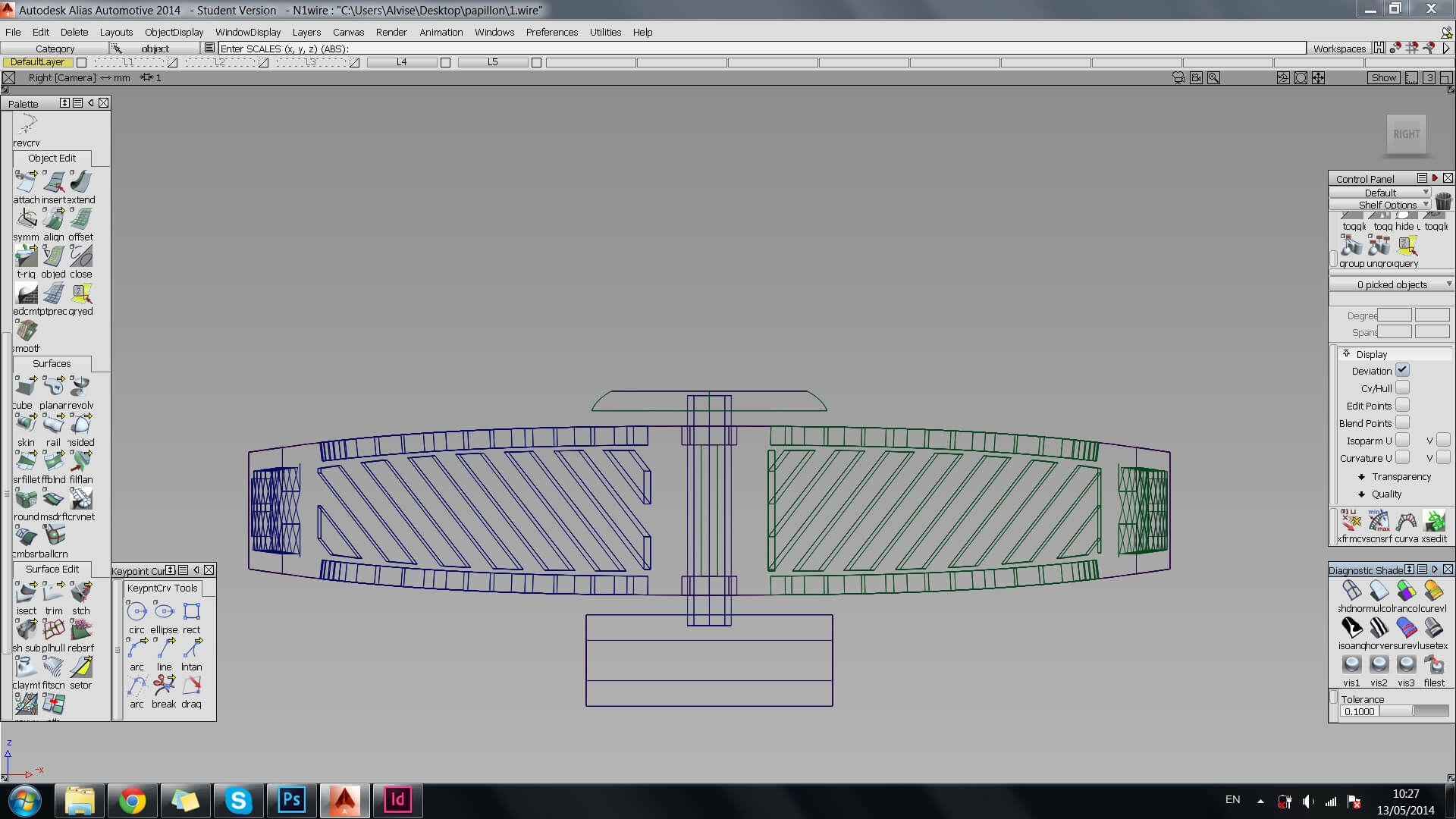Viewport: 1456px width, 819px height.
Task: Select the attach tool in Object Edit
Action: 26,182
